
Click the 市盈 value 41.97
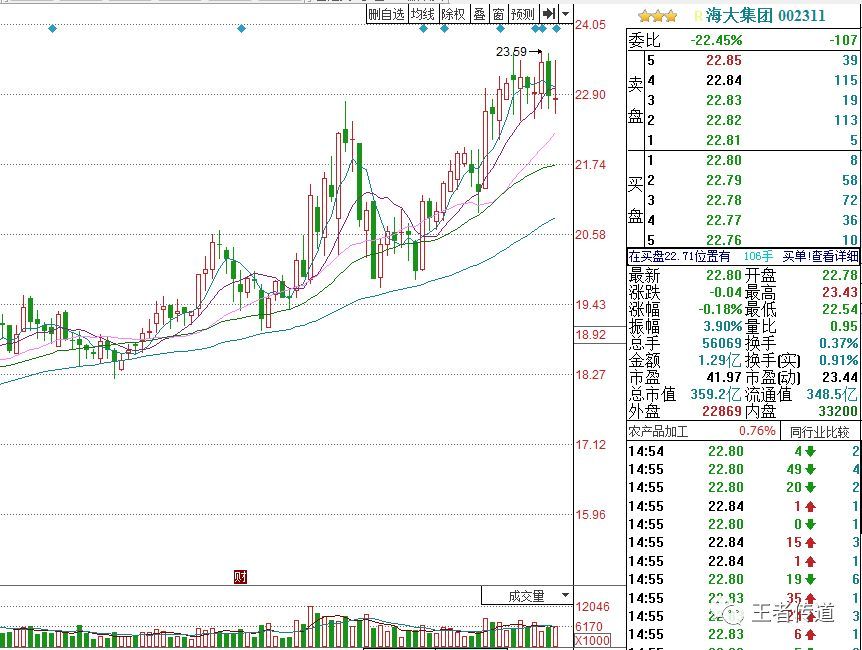point(724,377)
